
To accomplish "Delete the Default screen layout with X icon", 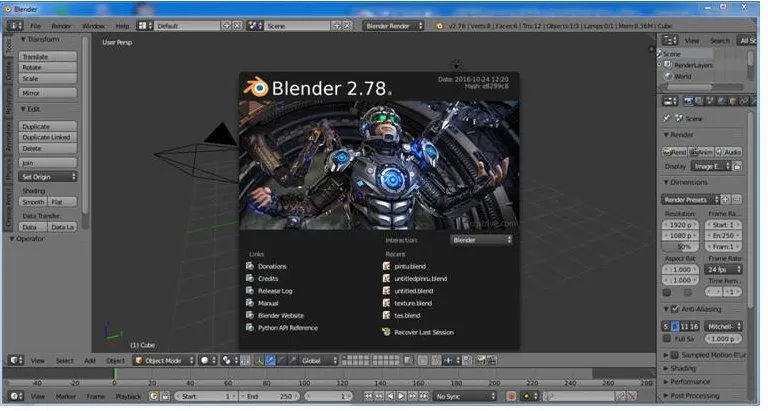I will 237,25.
